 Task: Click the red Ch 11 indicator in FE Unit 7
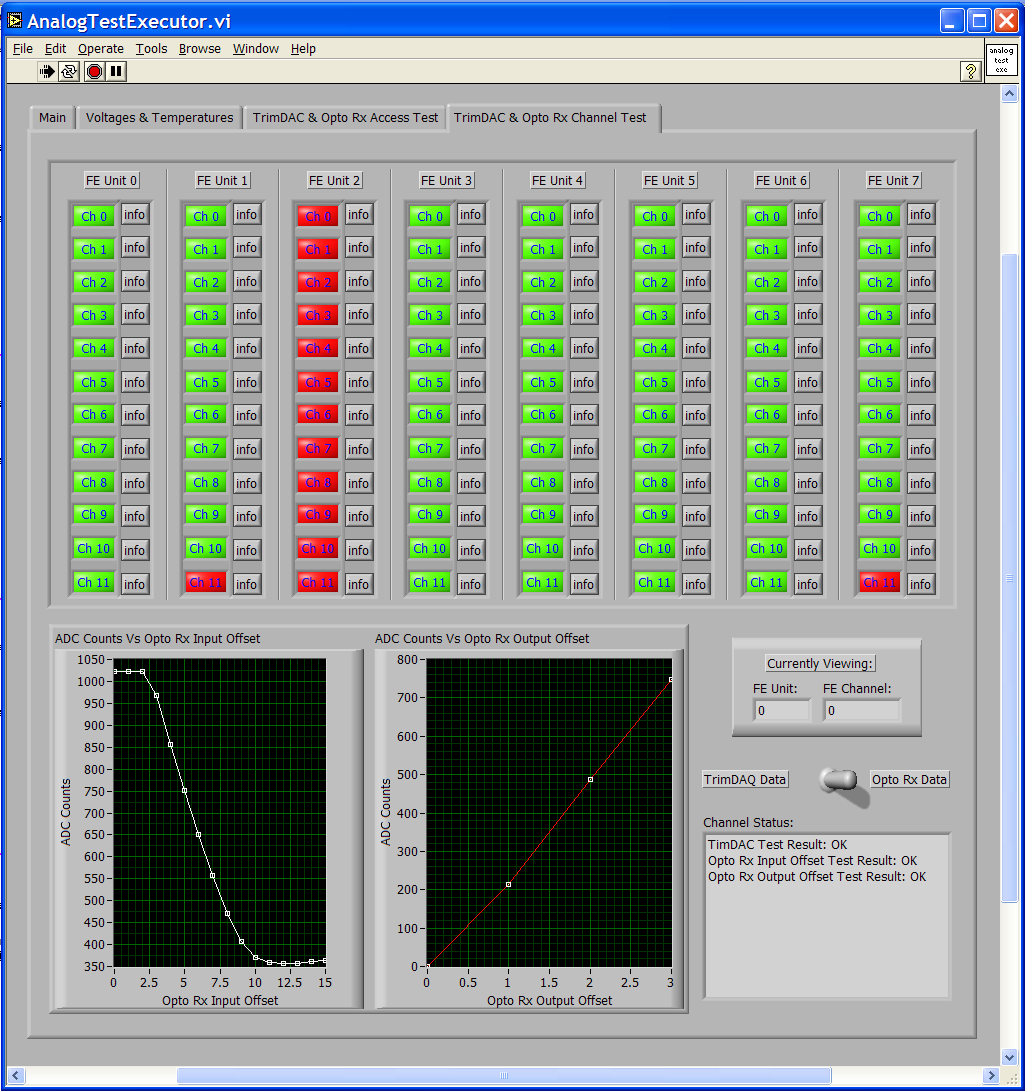pyautogui.click(x=879, y=583)
